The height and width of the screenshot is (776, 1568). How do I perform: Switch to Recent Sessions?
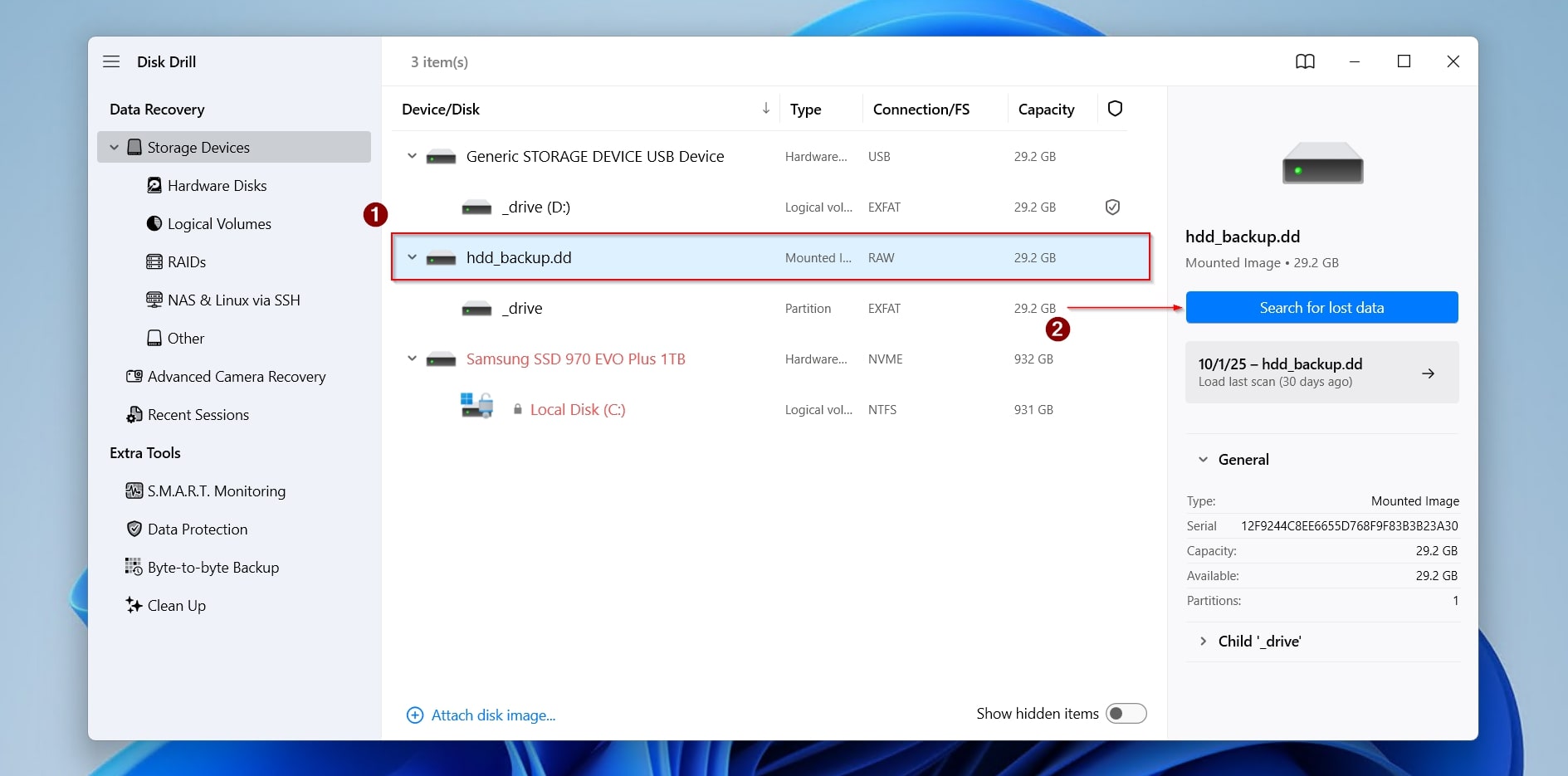tap(197, 414)
